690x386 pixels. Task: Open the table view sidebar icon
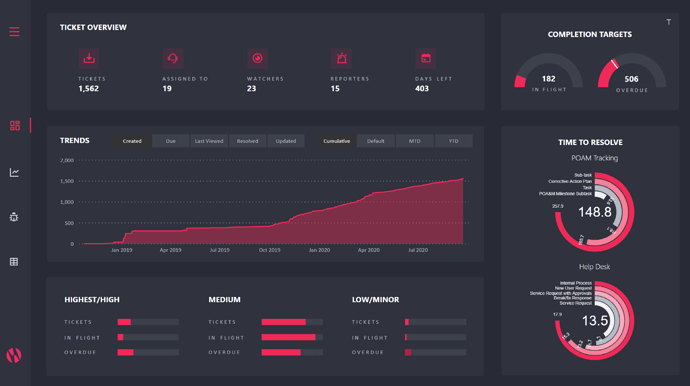pyautogui.click(x=14, y=262)
